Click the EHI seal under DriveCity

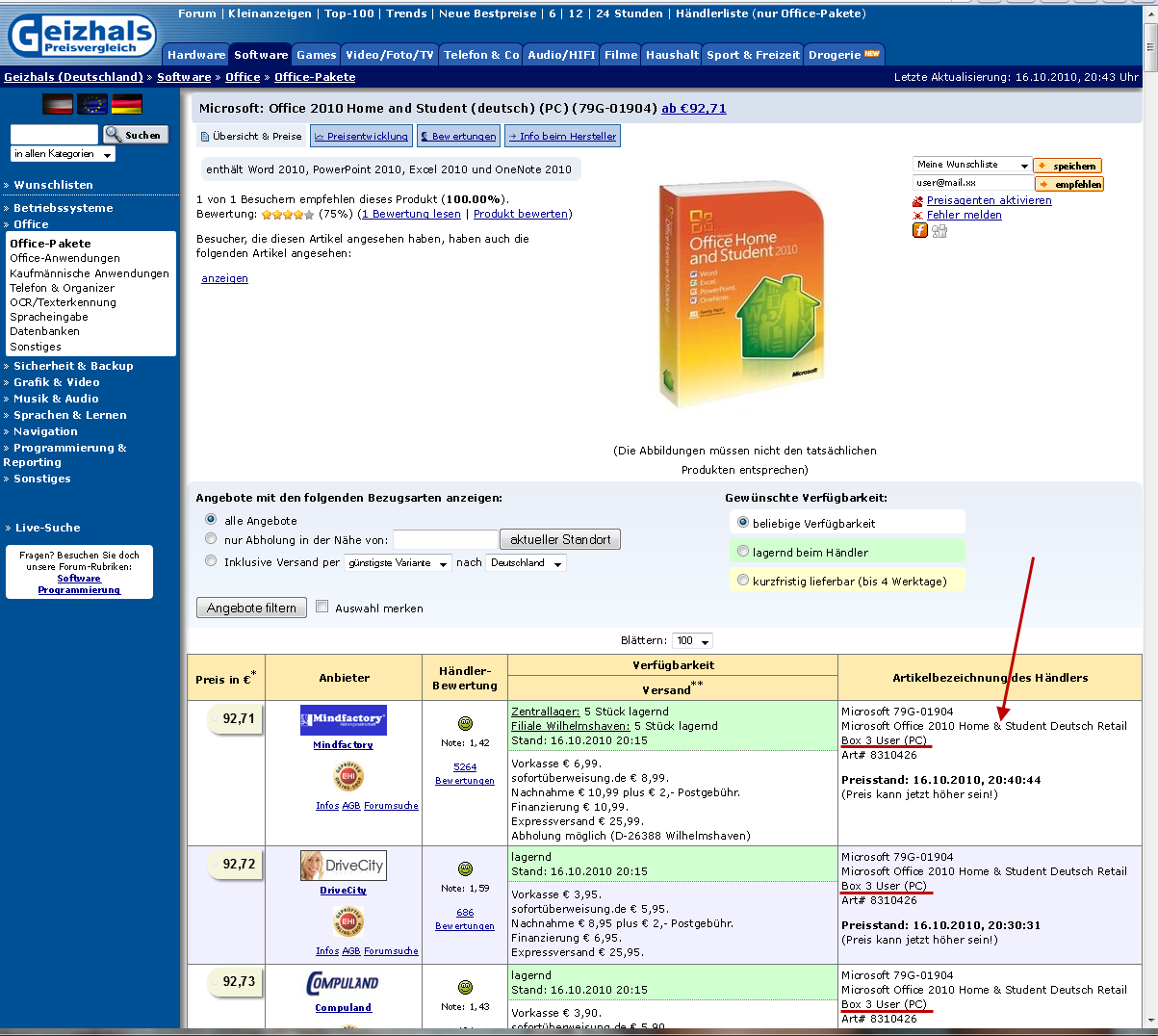[348, 921]
